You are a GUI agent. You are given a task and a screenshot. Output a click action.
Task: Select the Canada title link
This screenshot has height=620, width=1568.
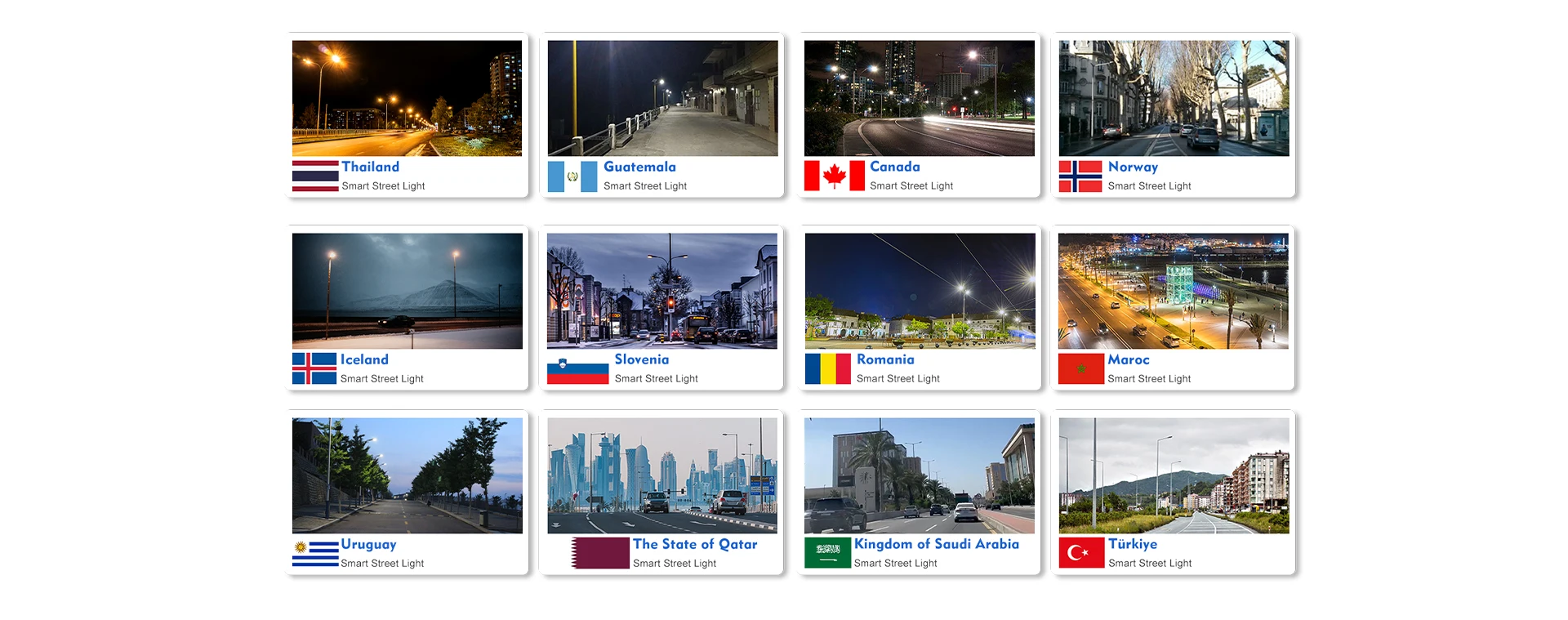pos(894,167)
